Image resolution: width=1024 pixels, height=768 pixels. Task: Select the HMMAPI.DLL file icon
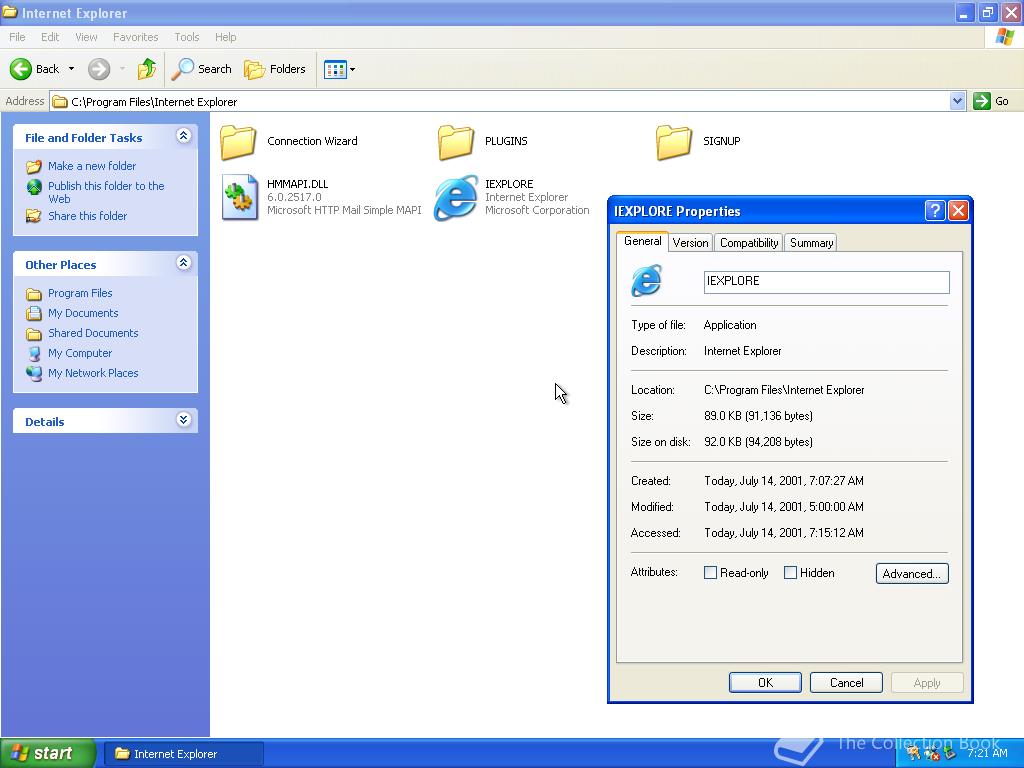[x=239, y=197]
